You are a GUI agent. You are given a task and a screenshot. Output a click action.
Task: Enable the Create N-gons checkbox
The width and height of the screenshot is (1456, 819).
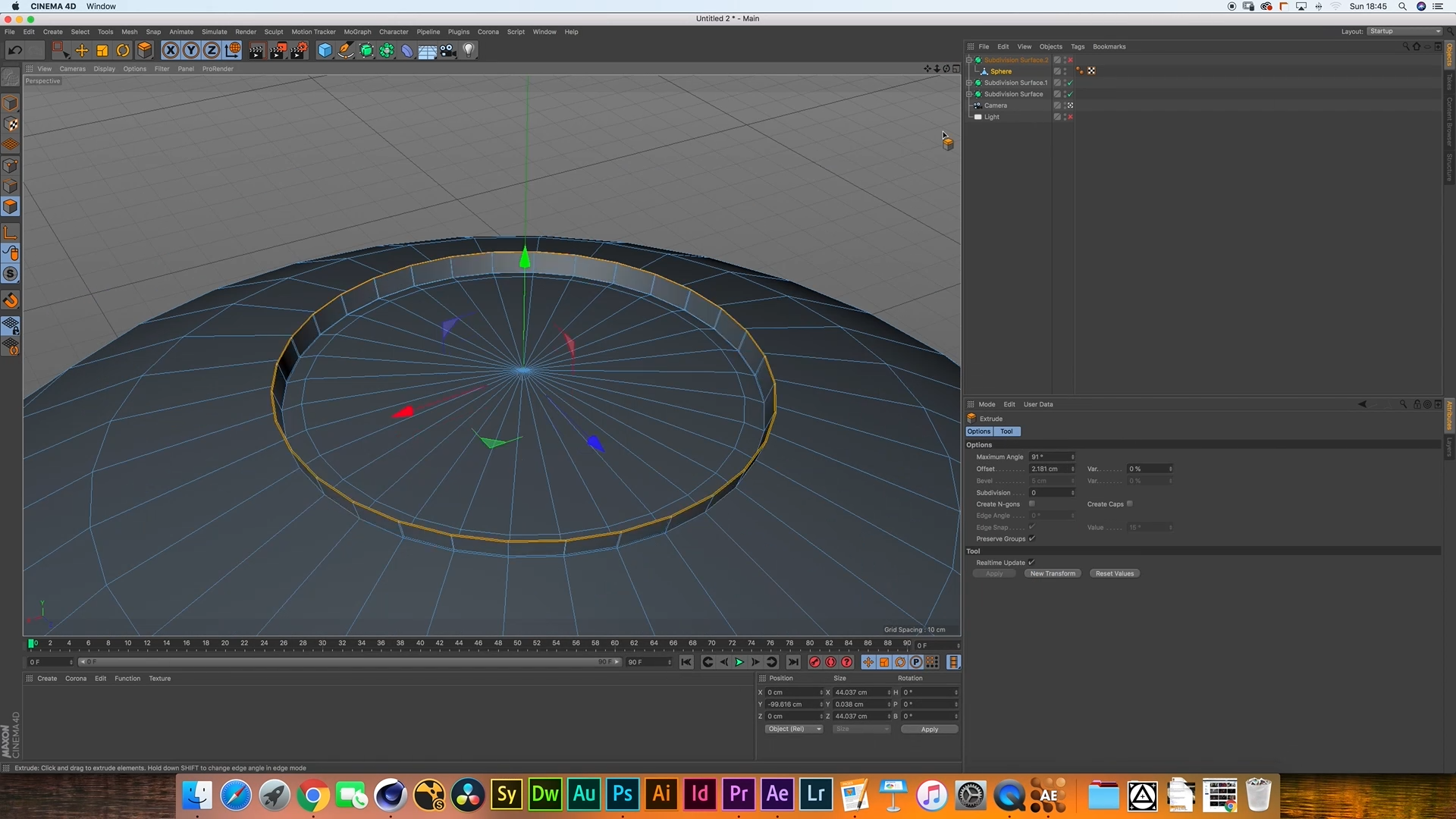tap(1031, 504)
